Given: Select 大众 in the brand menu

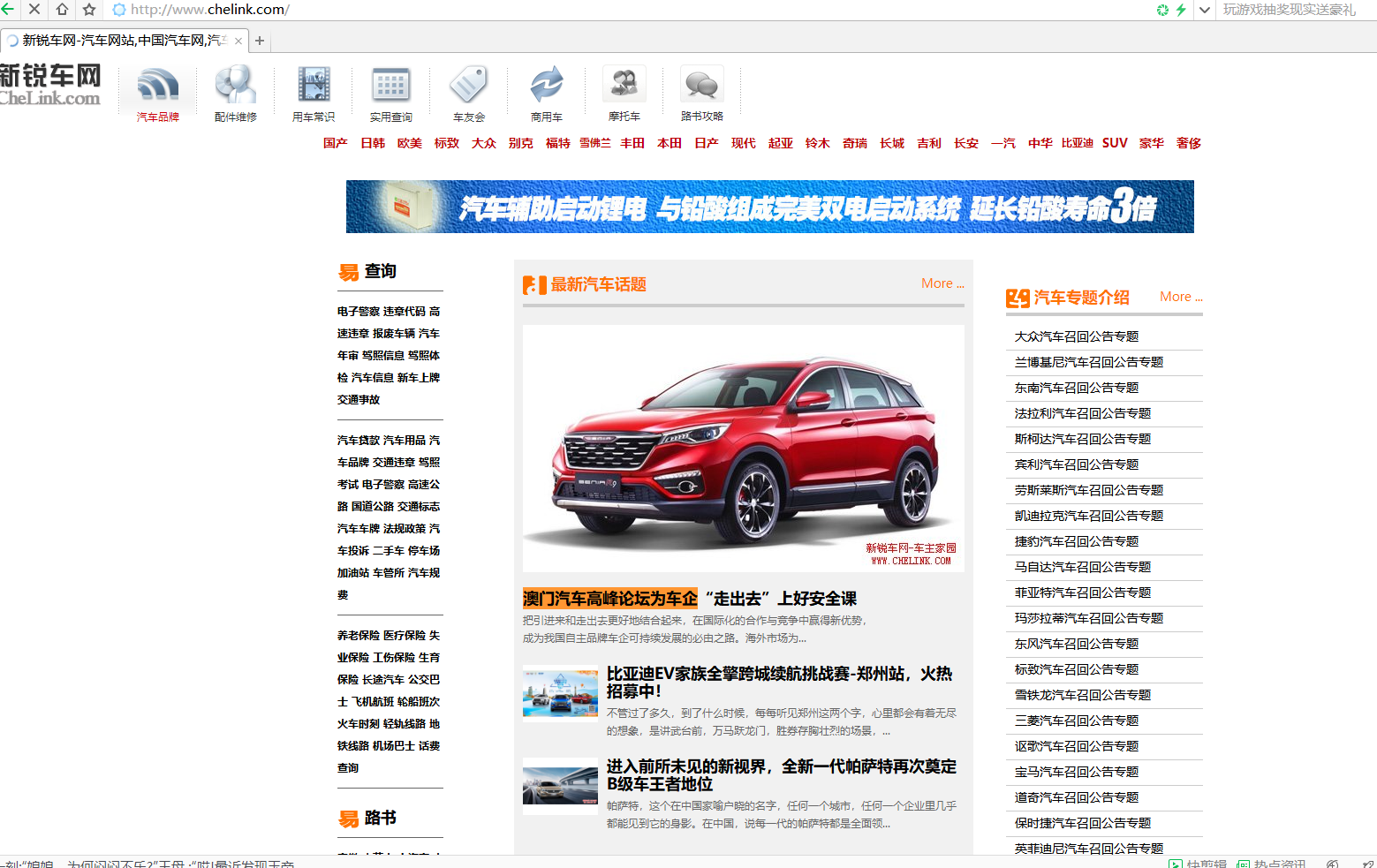Looking at the screenshot, I should [x=484, y=143].
